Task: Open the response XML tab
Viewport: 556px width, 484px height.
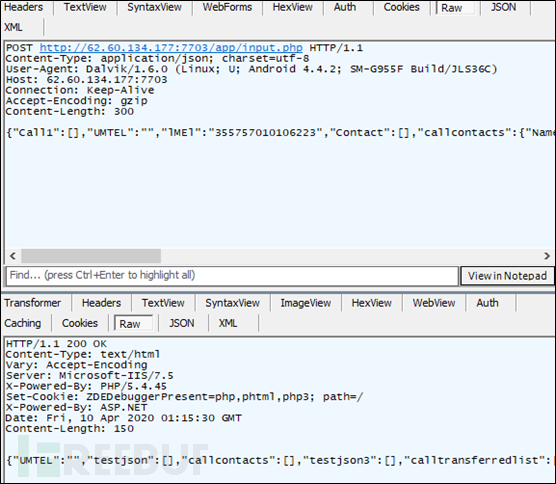Action: pyautogui.click(x=228, y=323)
